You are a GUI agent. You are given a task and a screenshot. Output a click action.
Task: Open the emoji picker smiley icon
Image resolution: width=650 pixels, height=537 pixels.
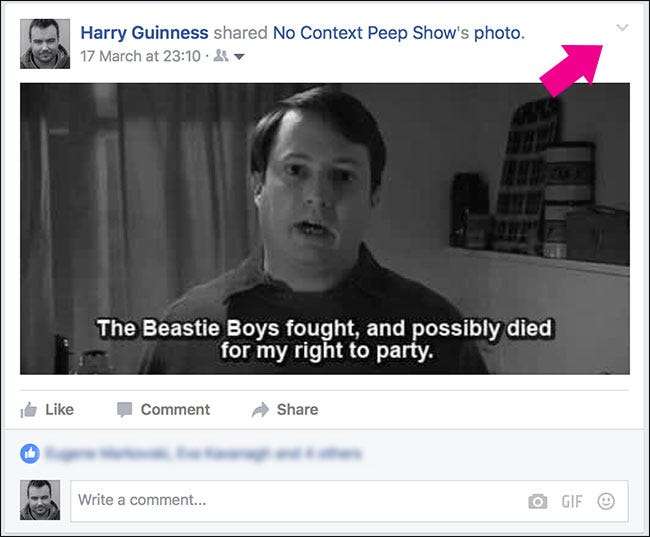click(606, 501)
